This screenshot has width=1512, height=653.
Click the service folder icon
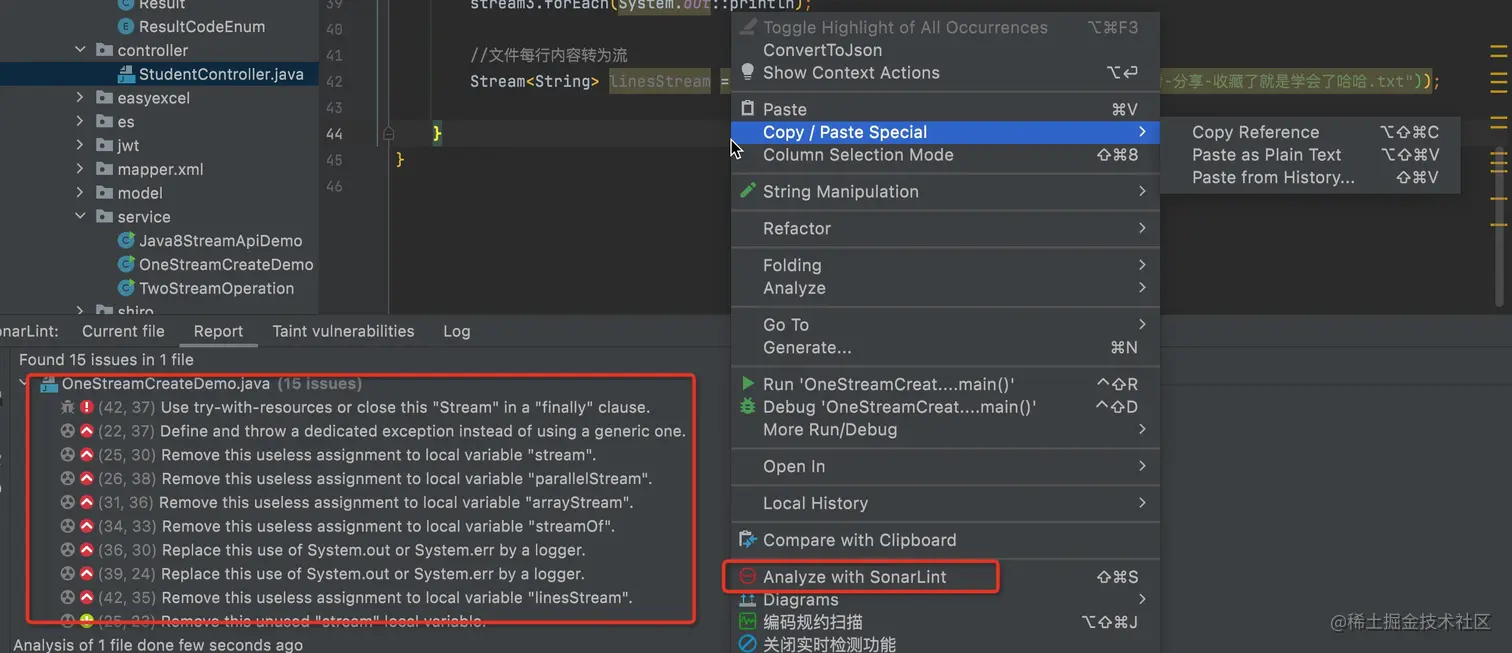104,217
